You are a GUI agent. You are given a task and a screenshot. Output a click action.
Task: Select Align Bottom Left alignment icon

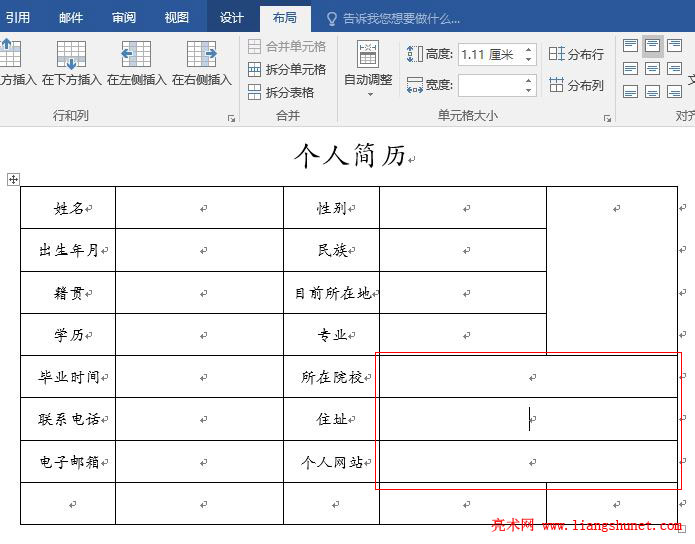click(x=630, y=92)
